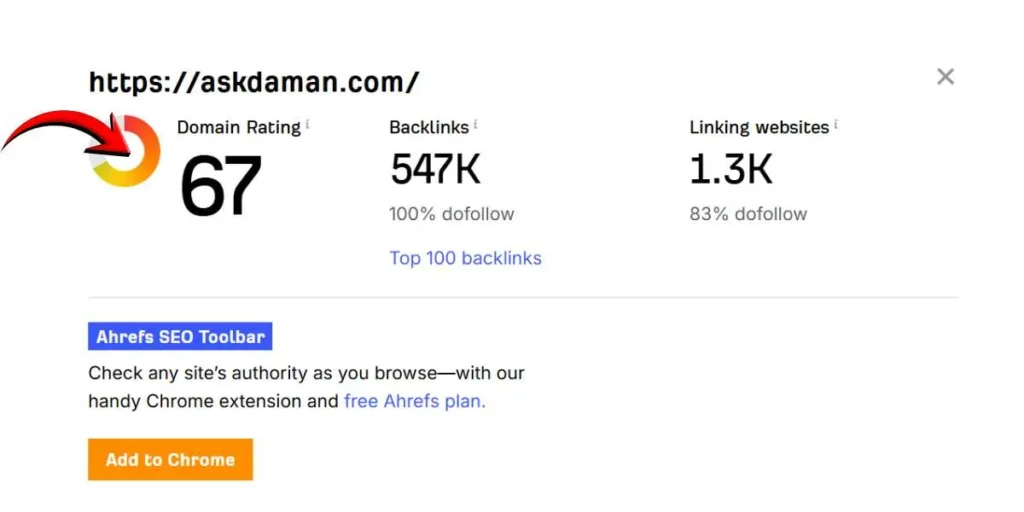Click the Domain Rating score 67

[x=221, y=186]
